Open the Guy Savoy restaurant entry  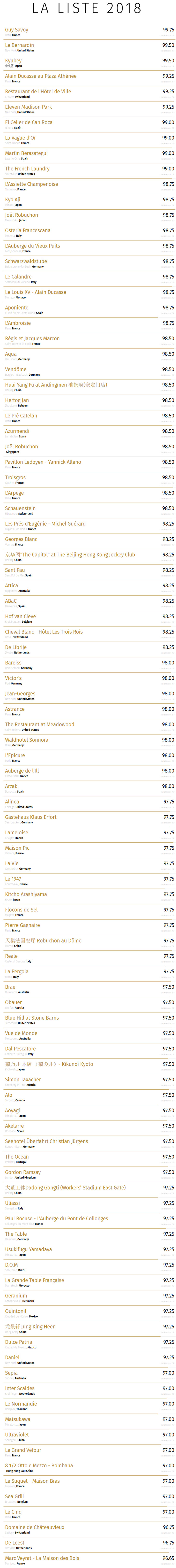(x=17, y=30)
